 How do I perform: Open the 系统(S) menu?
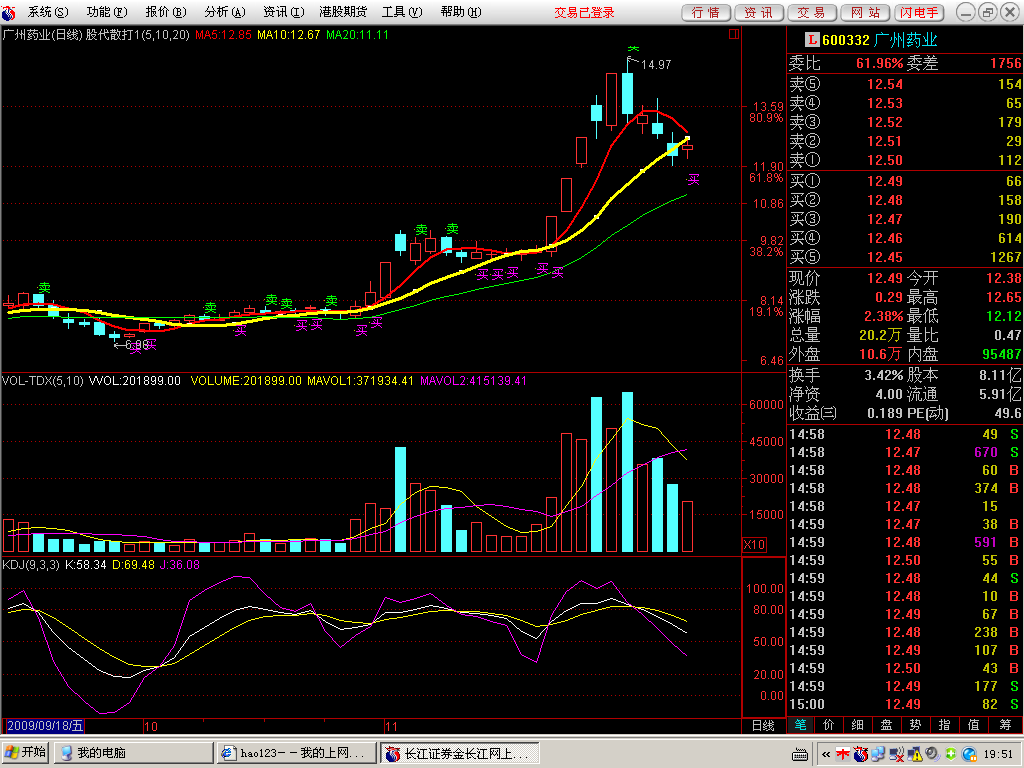point(48,12)
